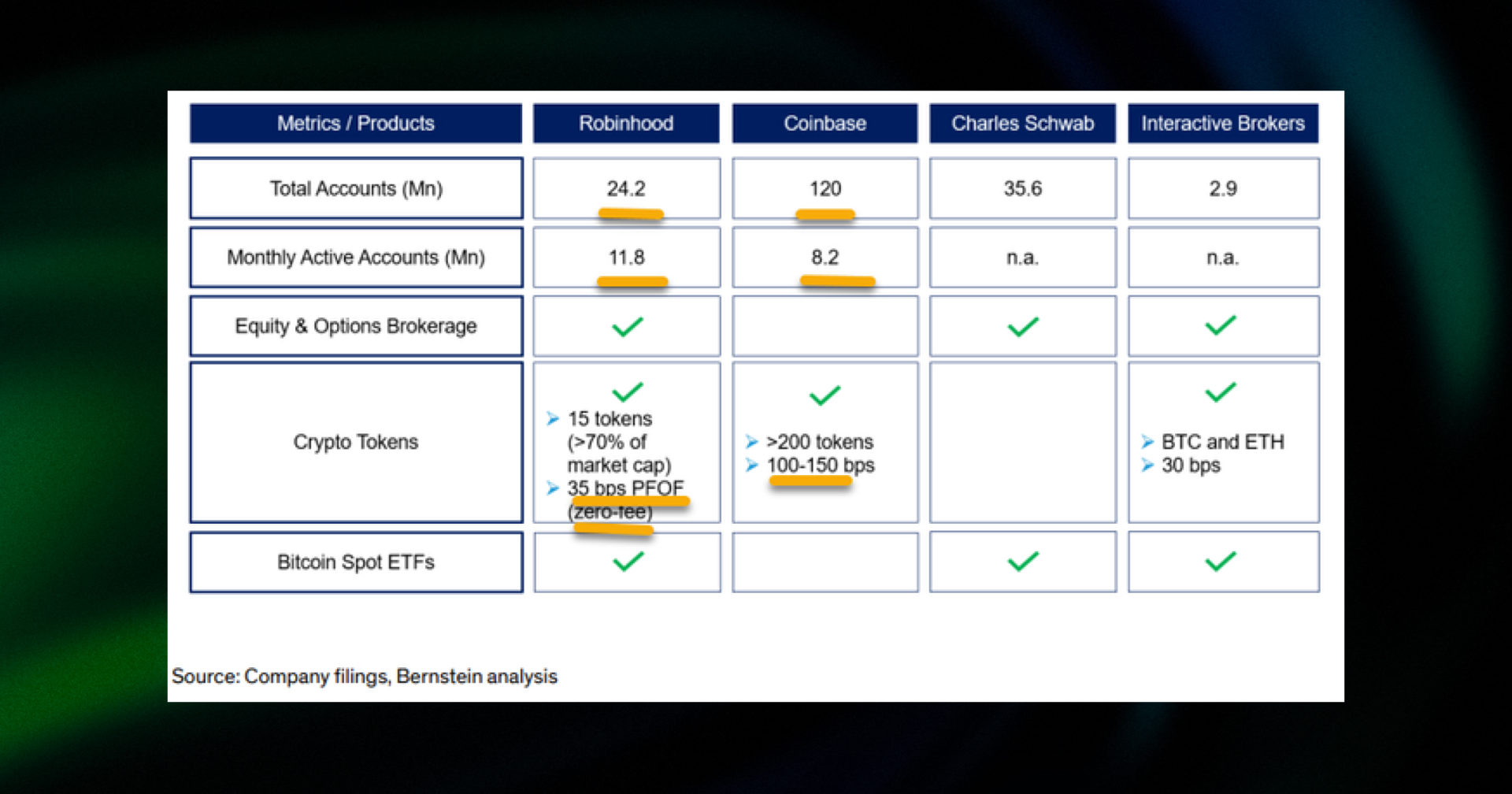Click Robinhood's Equity & Options Brokerage checkmark
Image resolution: width=1512 pixels, height=794 pixels.
pyautogui.click(x=628, y=326)
